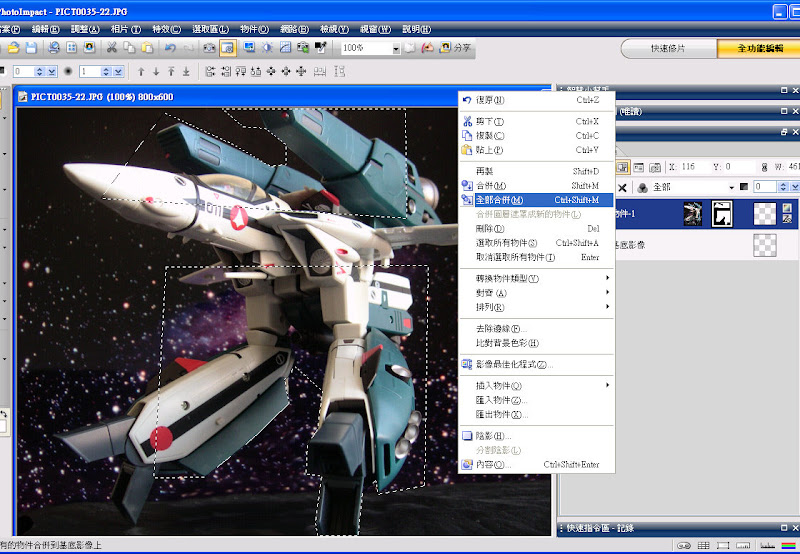This screenshot has width=800, height=554.
Task: Choose 比對背景色彩(H) menu entry
Action: click(536, 343)
